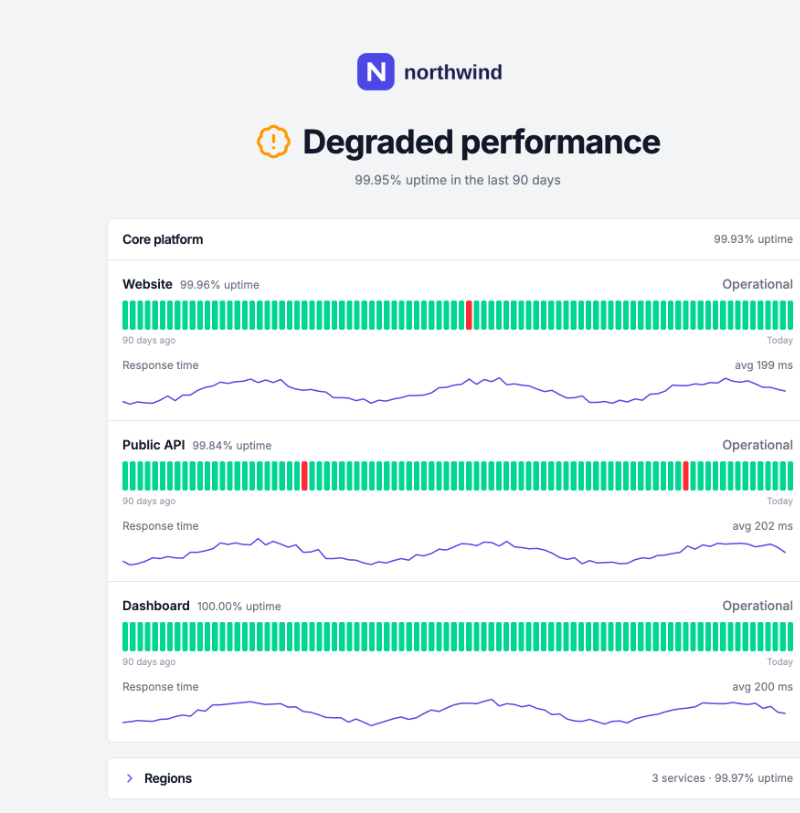Click the Website 90 days ago label
This screenshot has width=800, height=813.
point(149,340)
